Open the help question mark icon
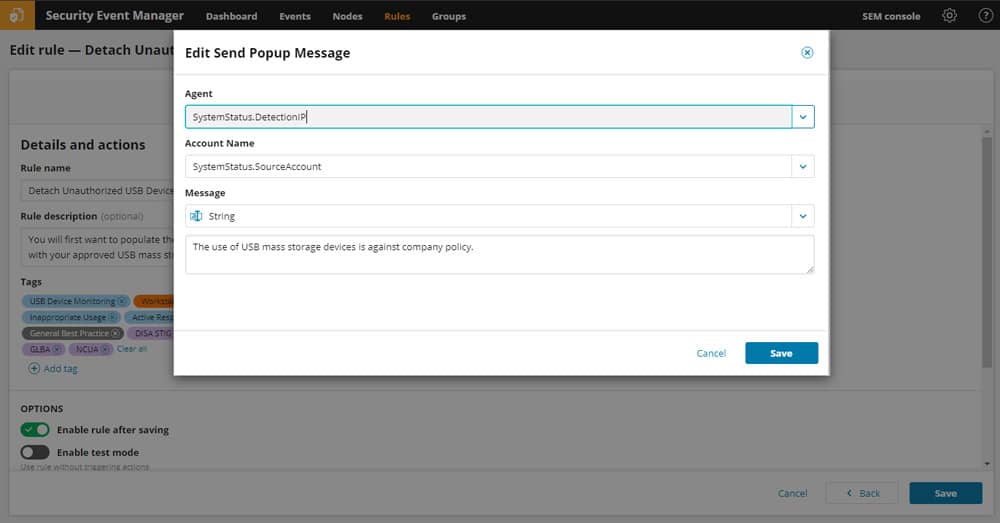This screenshot has width=1000, height=523. point(985,15)
